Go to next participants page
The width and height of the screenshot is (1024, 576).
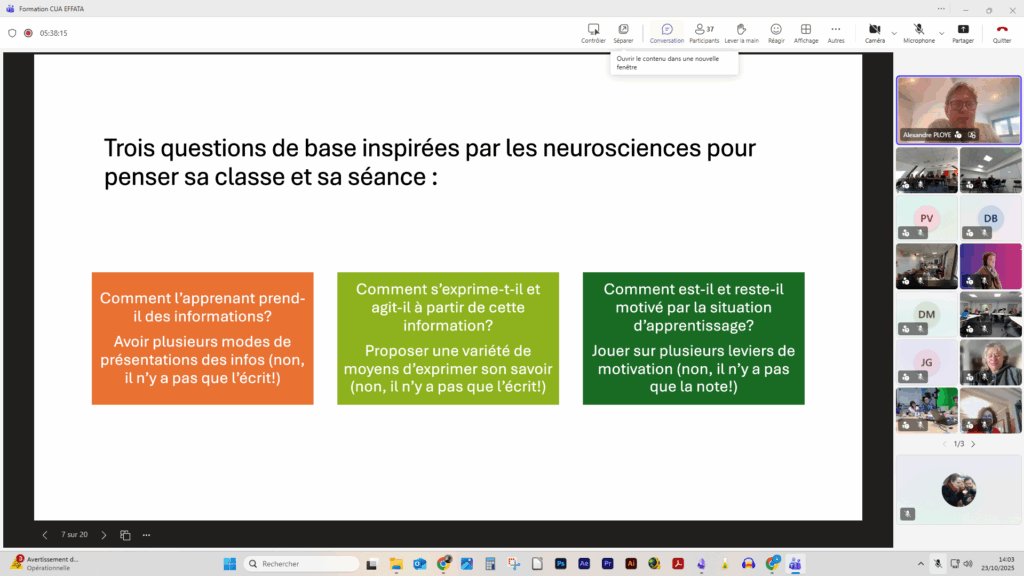(x=973, y=443)
